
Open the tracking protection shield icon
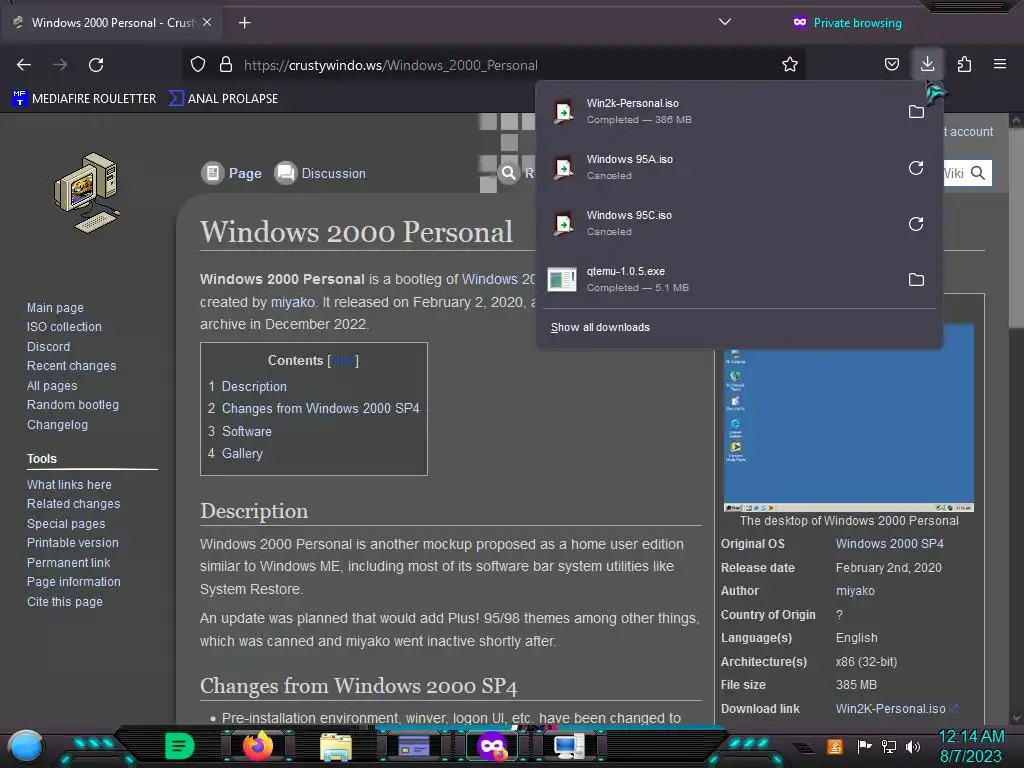click(198, 65)
